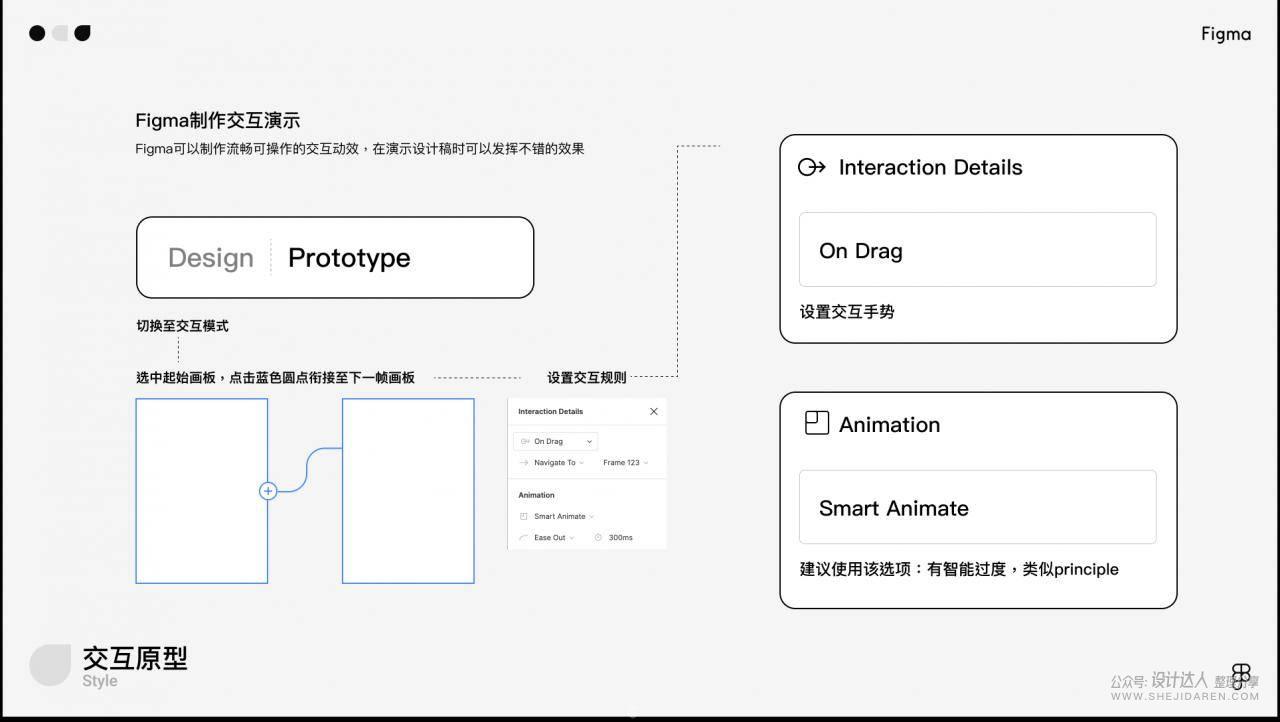Click the easing curve icon beside Ease Out
Image resolution: width=1280 pixels, height=722 pixels.
tap(524, 538)
